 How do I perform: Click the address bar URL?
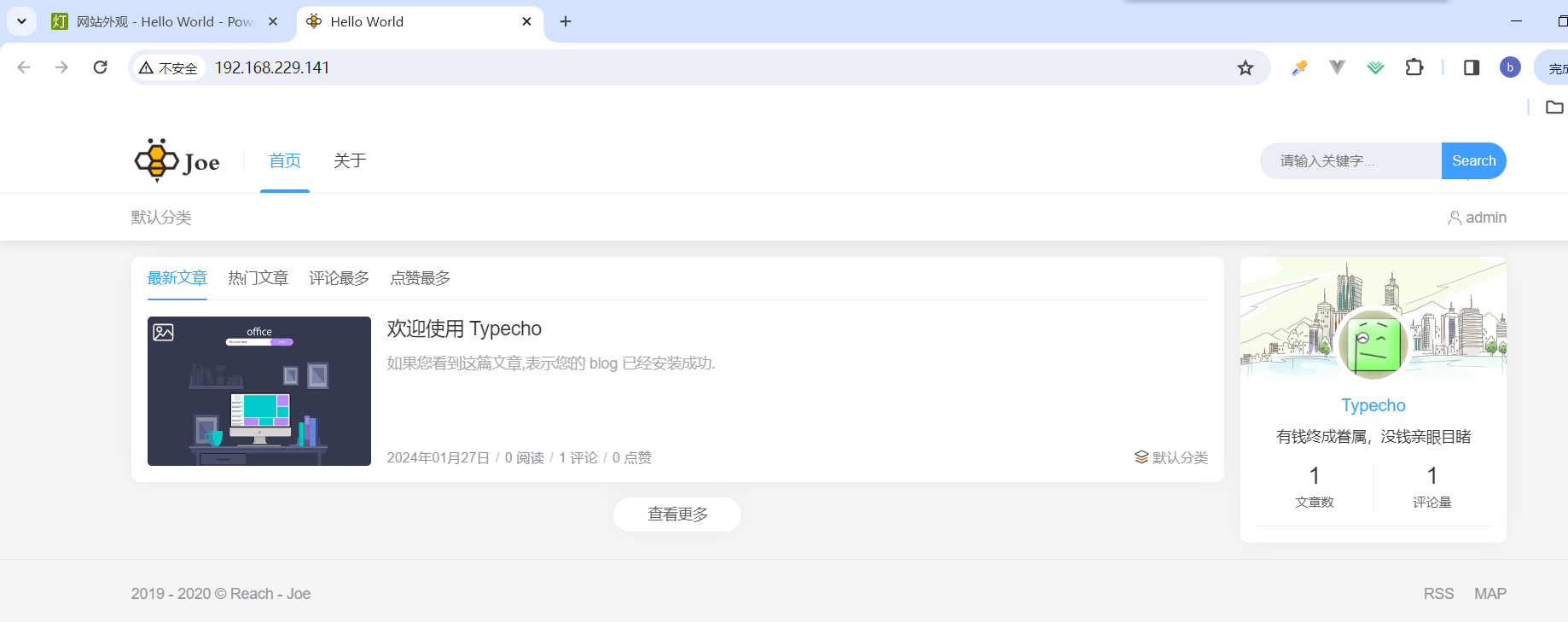pos(272,67)
